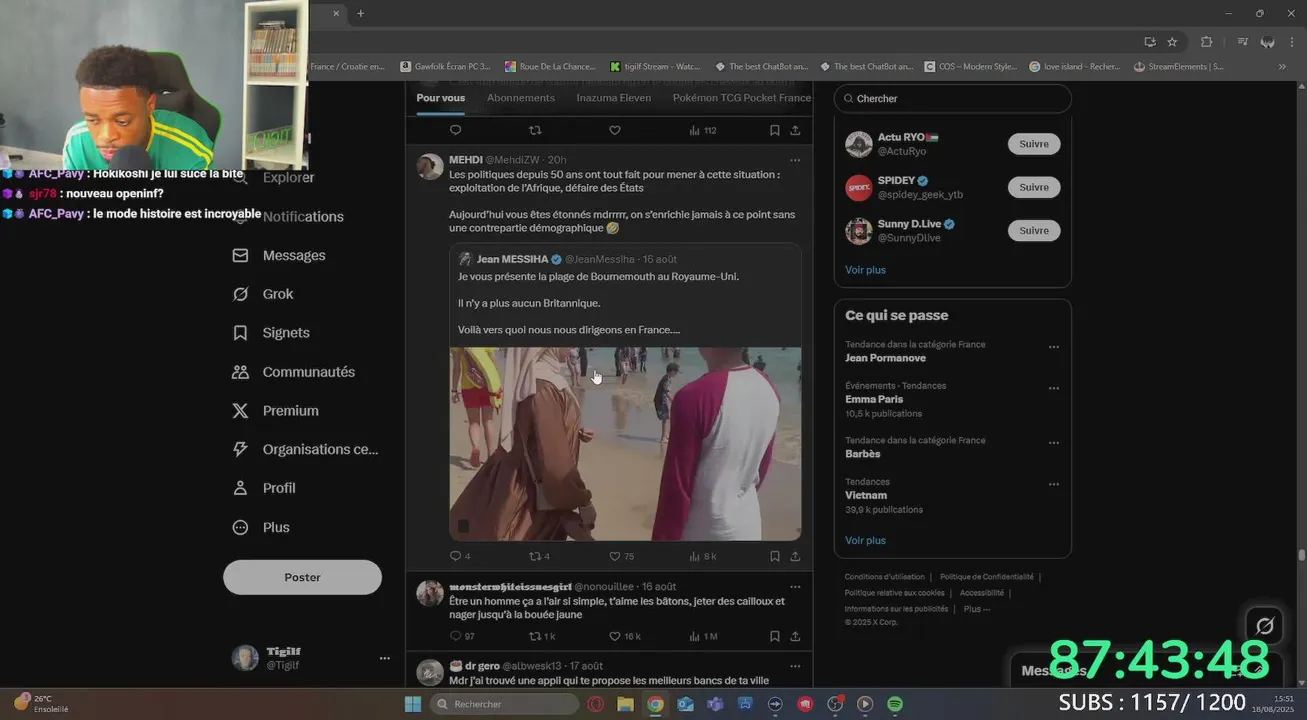Go to Communautés in sidebar
The height and width of the screenshot is (720, 1307).
pos(307,372)
